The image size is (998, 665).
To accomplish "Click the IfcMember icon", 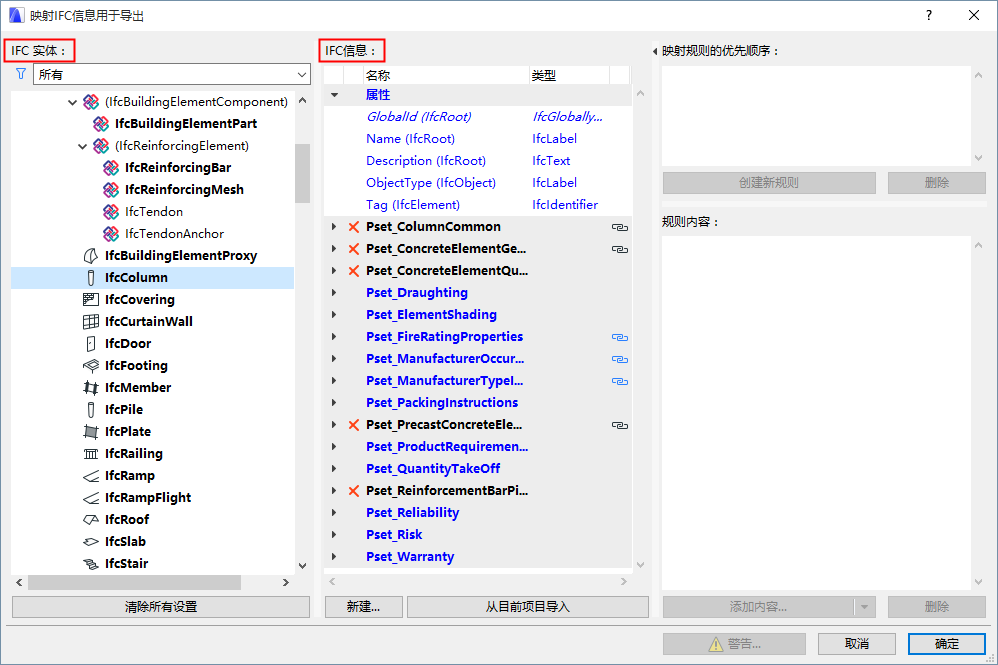I will click(91, 388).
